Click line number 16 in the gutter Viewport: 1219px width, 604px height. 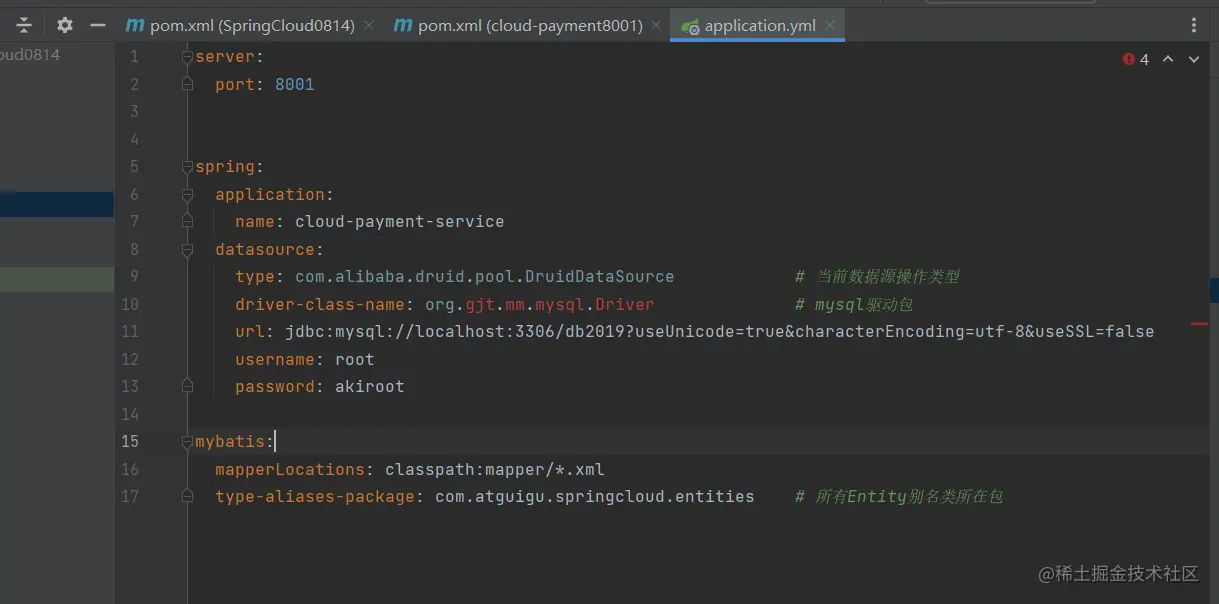point(130,469)
